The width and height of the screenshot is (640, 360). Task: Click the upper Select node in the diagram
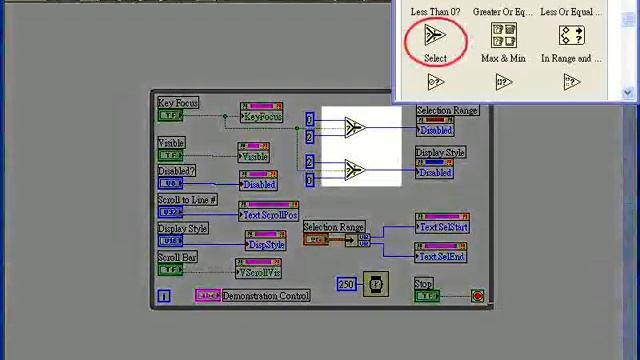click(354, 127)
